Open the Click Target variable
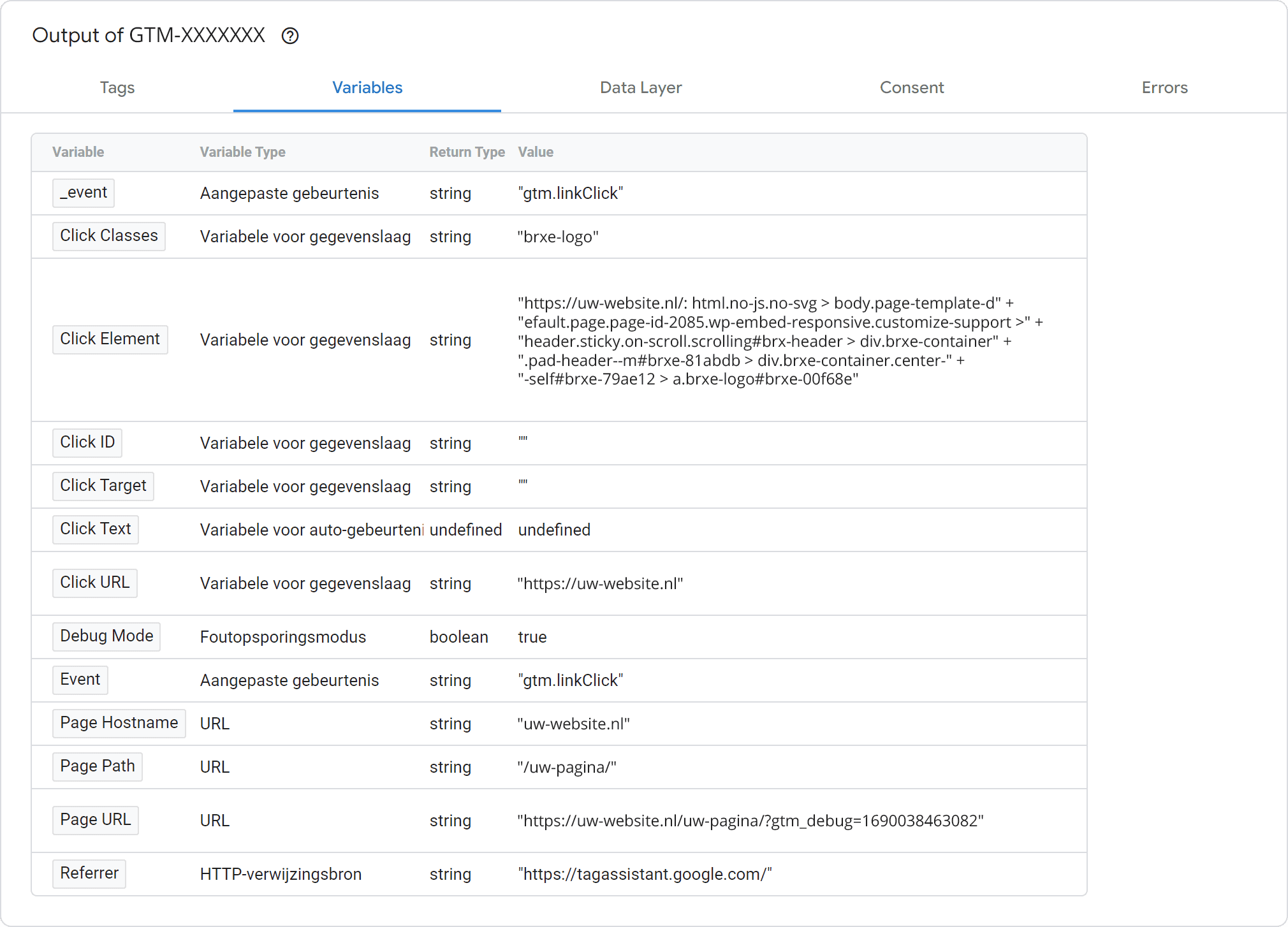The image size is (1288, 927). [x=103, y=486]
